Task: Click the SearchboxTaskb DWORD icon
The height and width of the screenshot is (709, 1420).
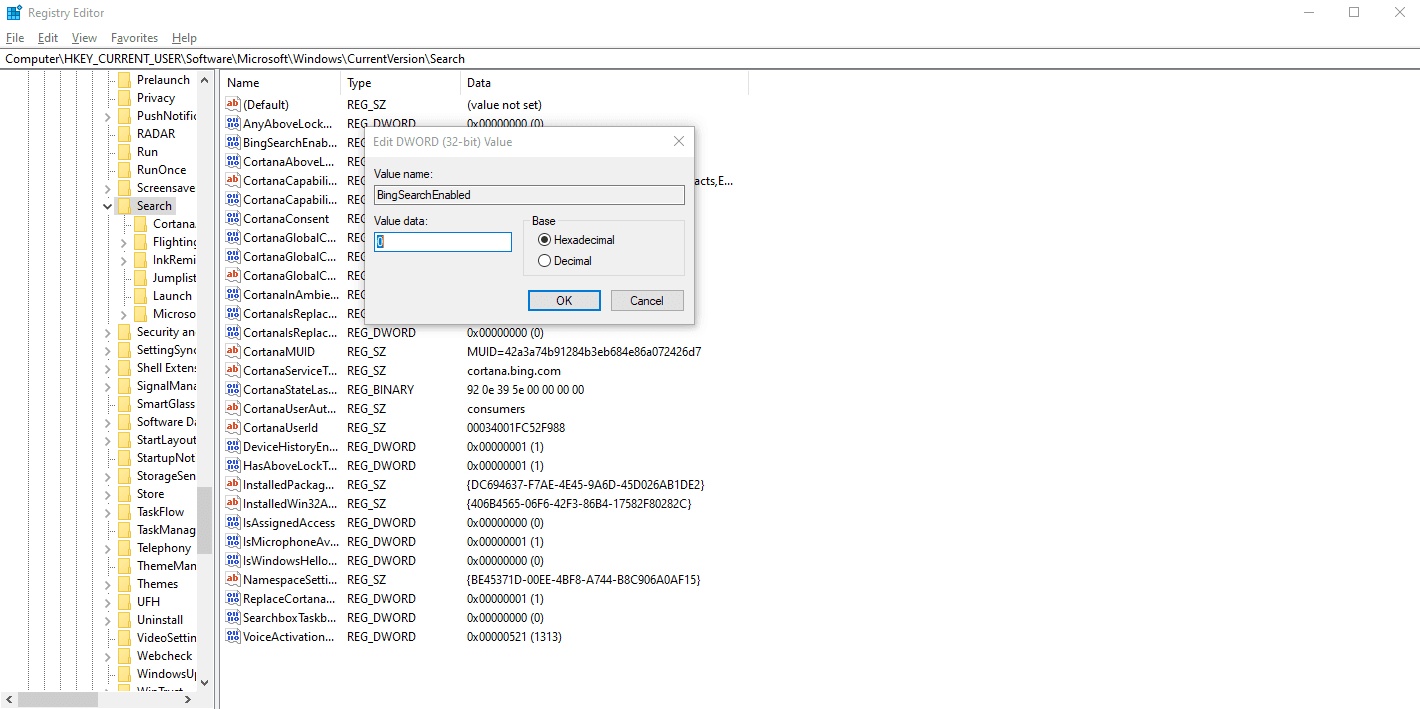Action: point(231,617)
